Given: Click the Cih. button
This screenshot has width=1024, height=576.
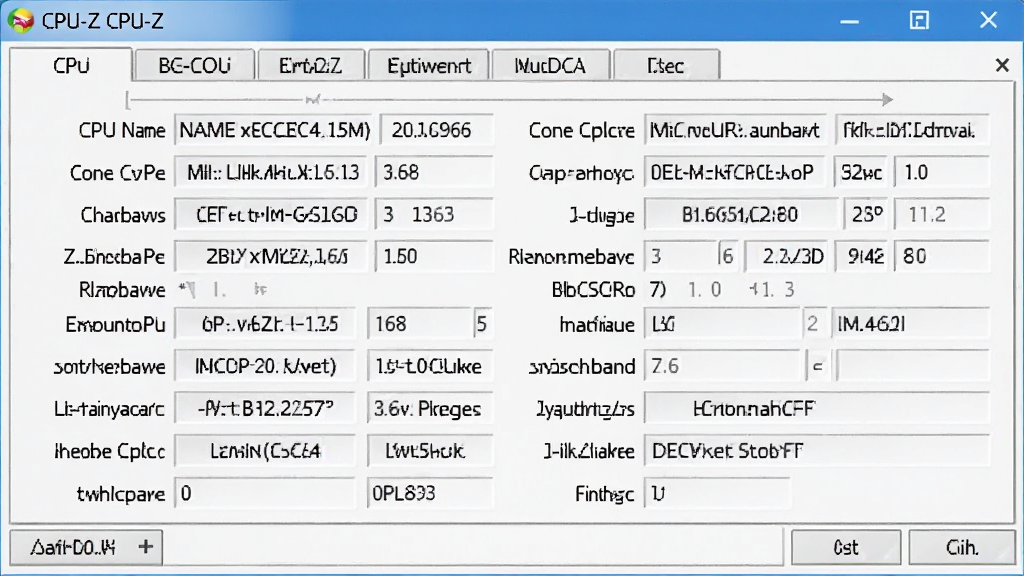Looking at the screenshot, I should coord(962,547).
